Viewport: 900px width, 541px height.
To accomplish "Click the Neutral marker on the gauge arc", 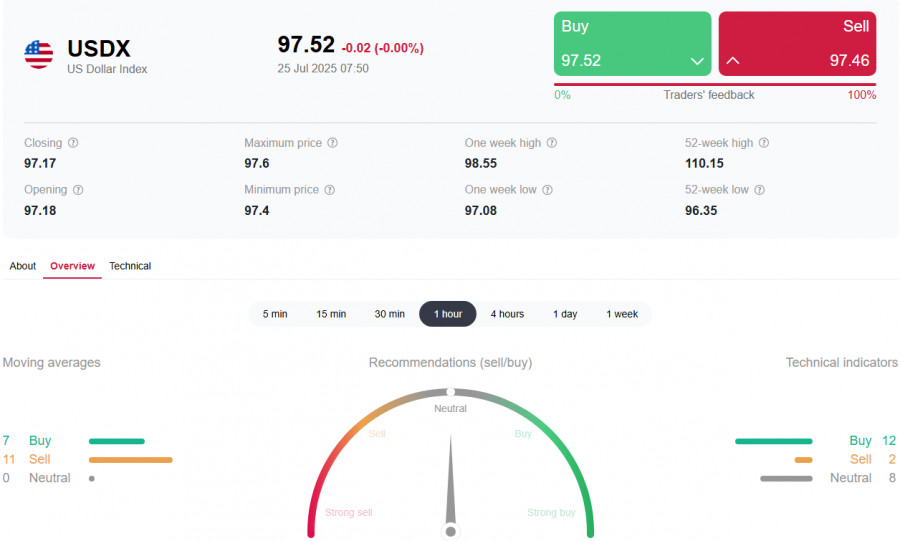I will [x=451, y=392].
